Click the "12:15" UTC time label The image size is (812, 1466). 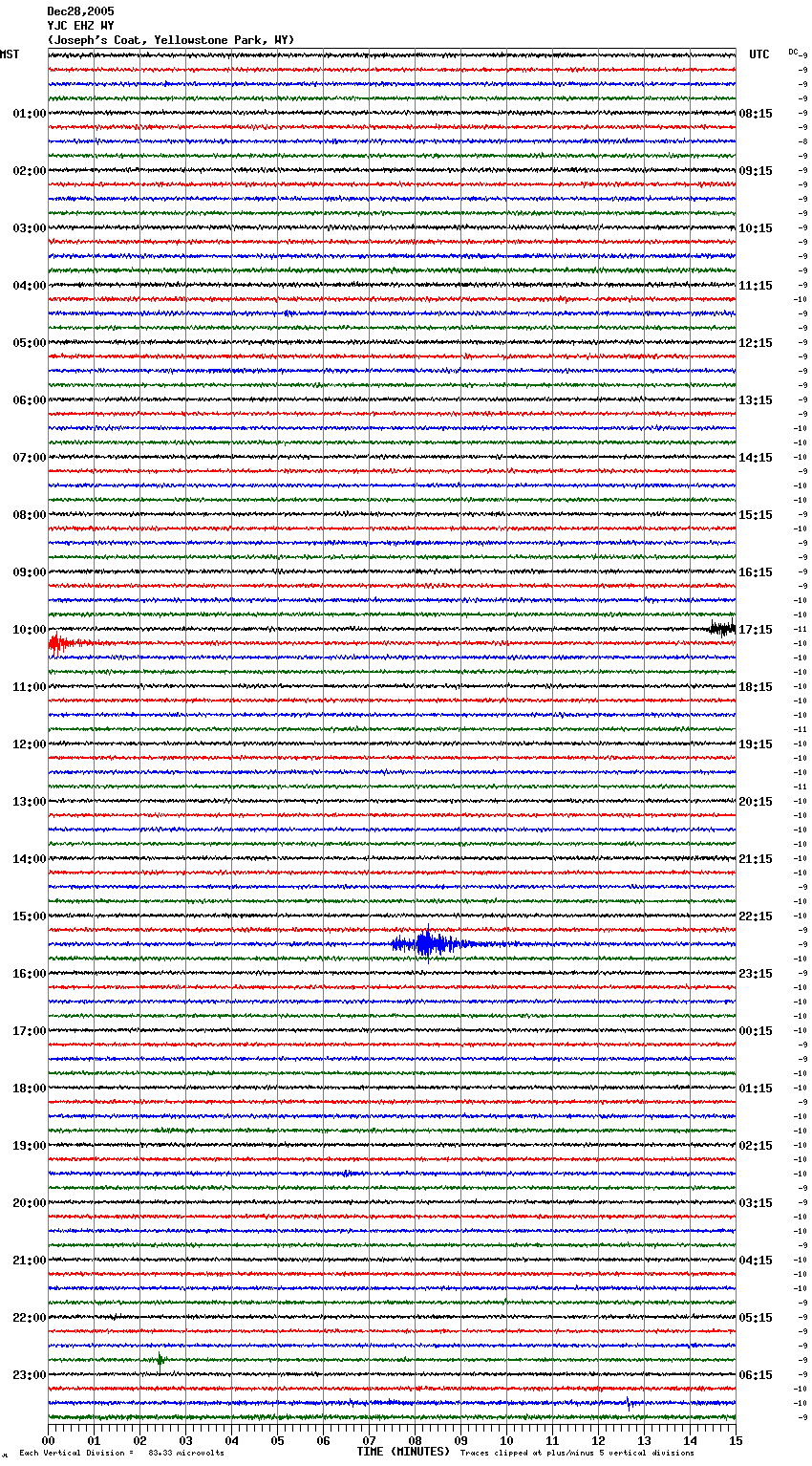[756, 343]
